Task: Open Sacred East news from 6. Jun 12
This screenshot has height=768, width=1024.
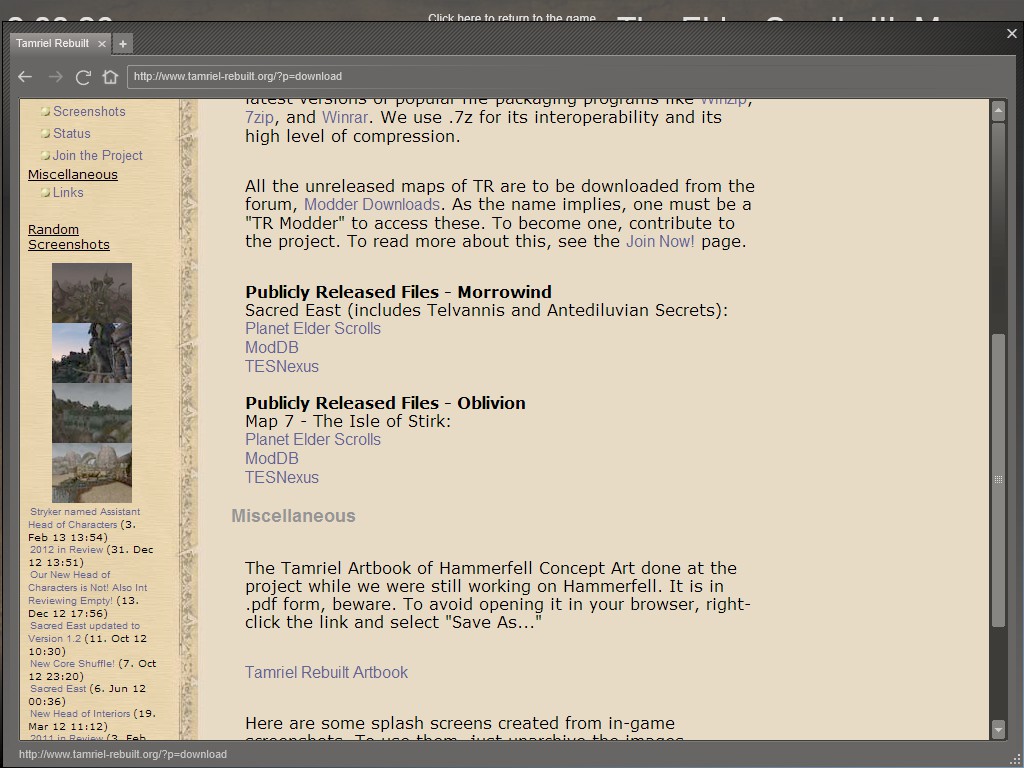Action: [57, 689]
